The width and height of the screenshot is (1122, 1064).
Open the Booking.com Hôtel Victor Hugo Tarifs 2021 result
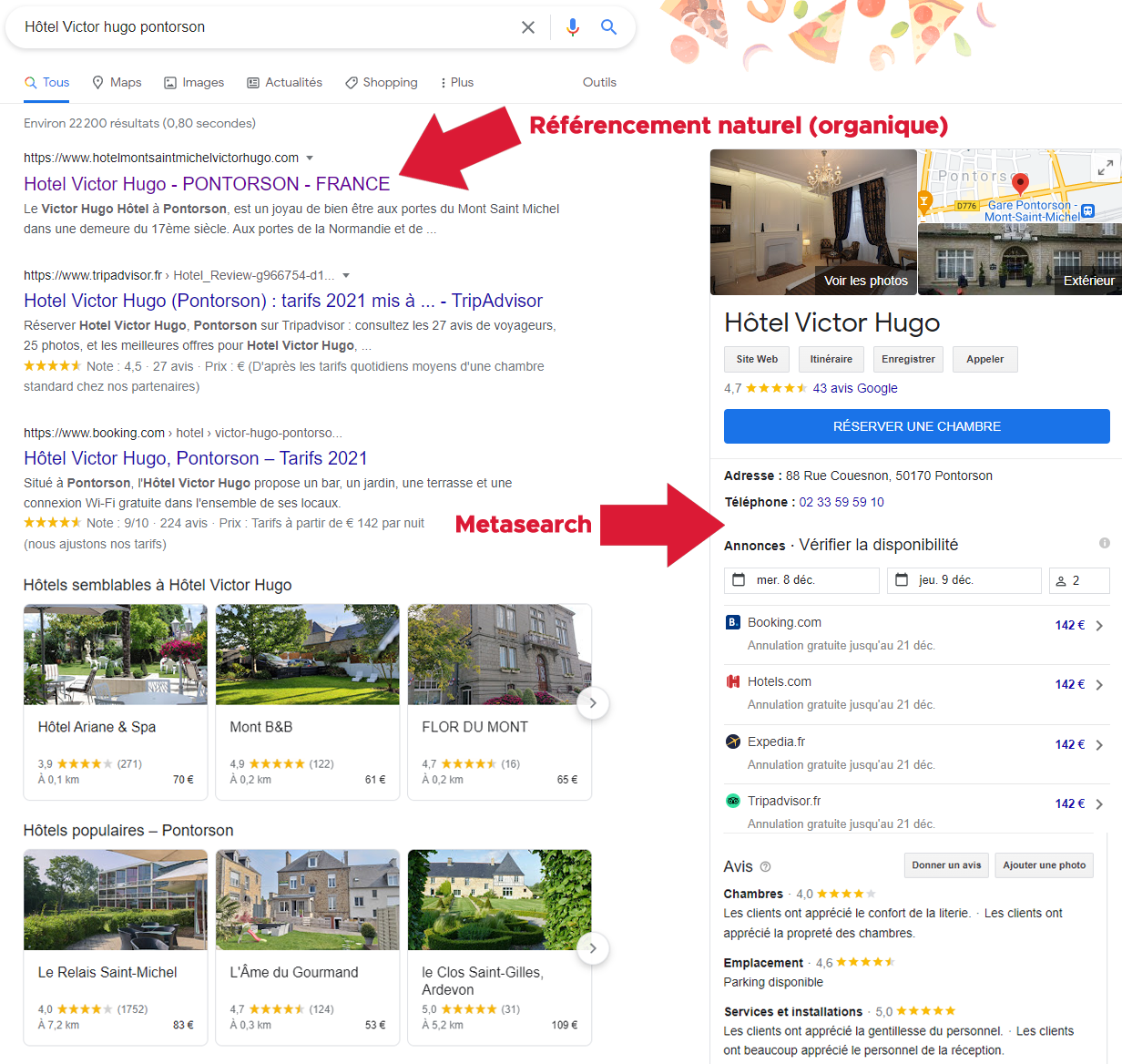click(196, 458)
